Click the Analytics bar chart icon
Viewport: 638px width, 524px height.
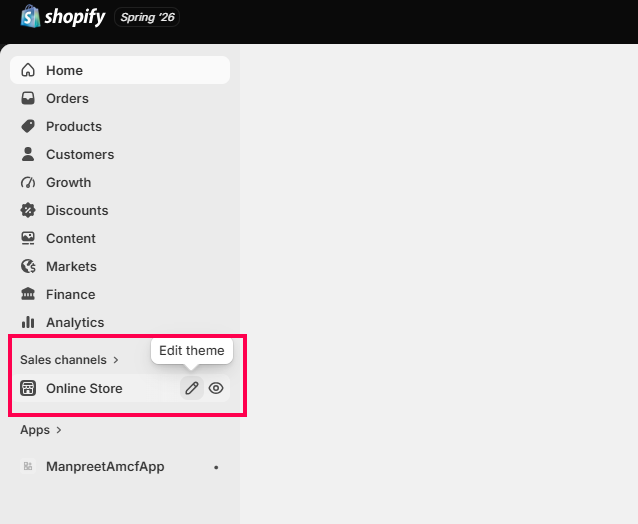[x=28, y=322]
